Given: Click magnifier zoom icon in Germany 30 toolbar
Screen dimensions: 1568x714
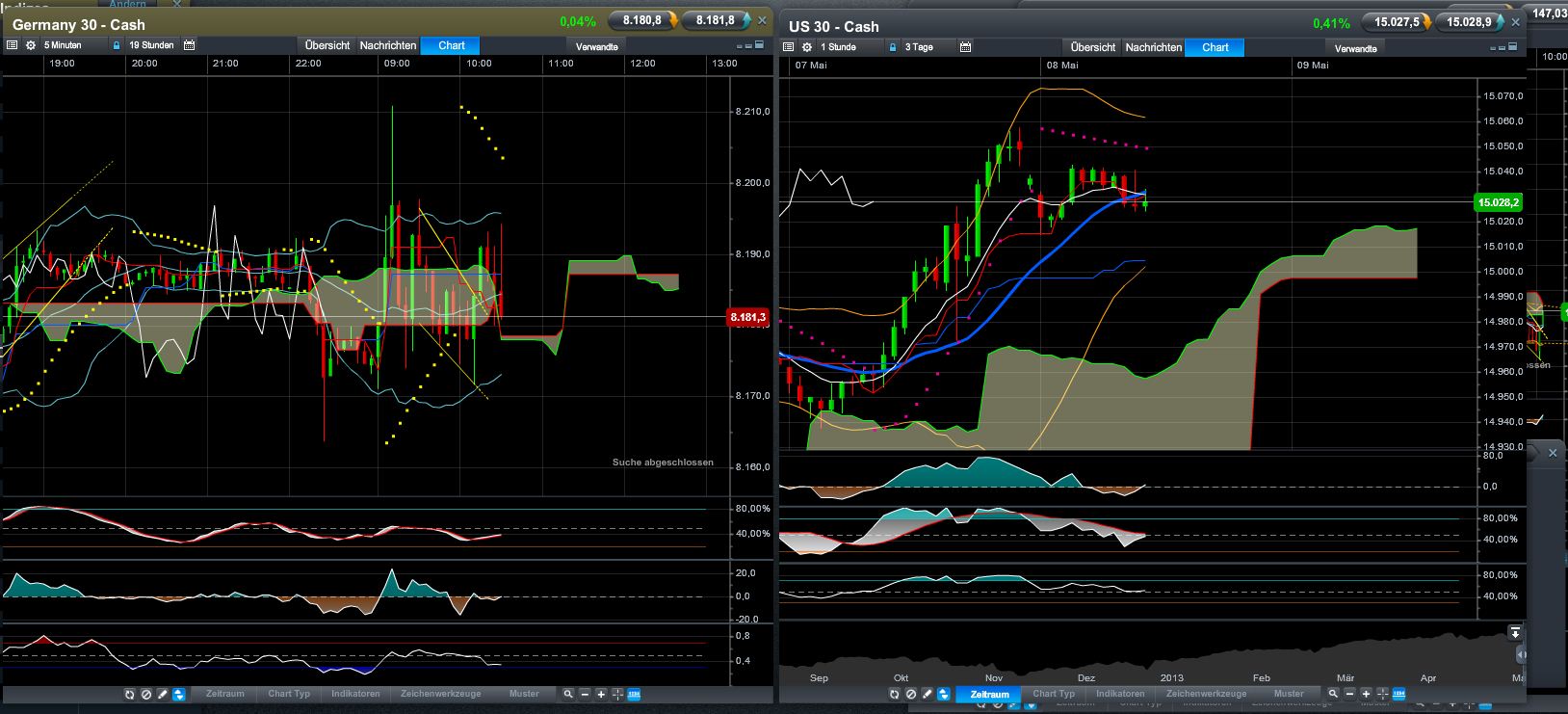Looking at the screenshot, I should pyautogui.click(x=568, y=694).
